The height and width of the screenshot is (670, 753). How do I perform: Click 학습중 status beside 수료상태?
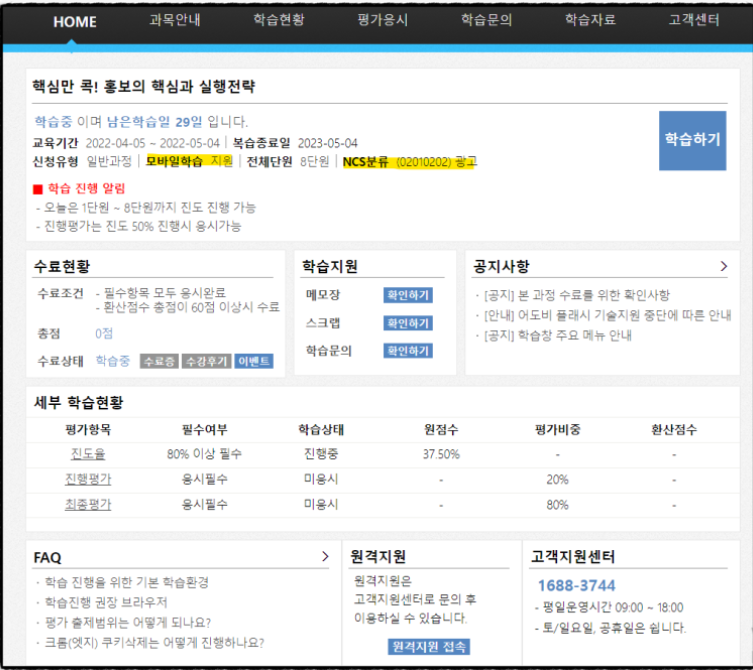tap(113, 361)
